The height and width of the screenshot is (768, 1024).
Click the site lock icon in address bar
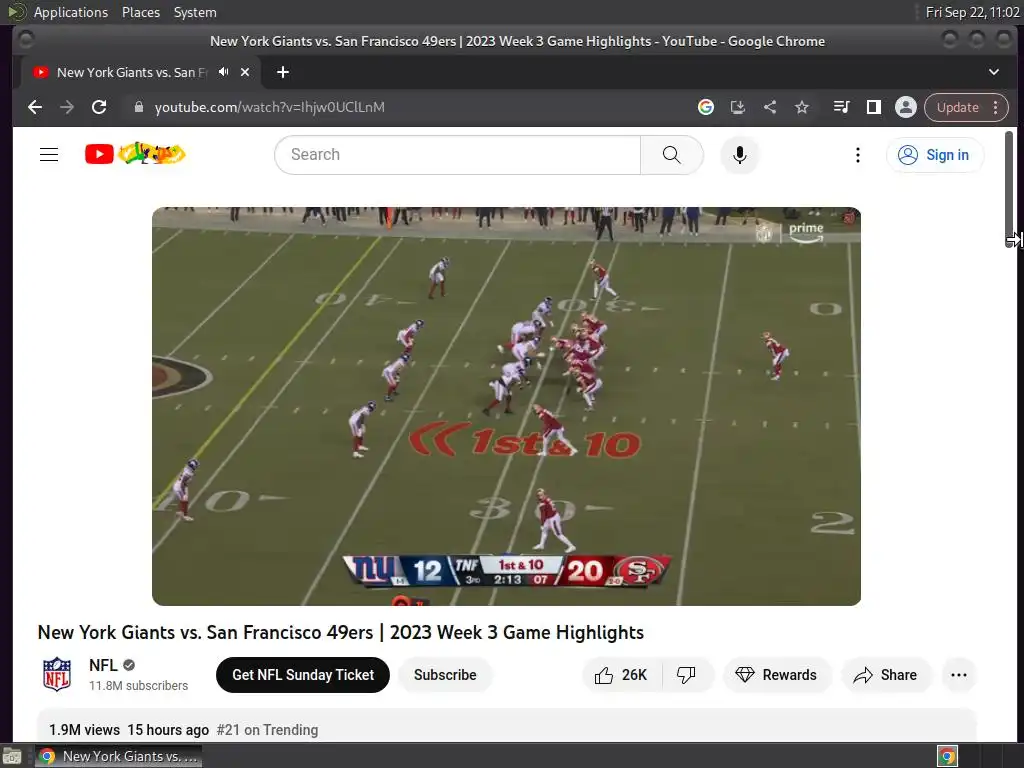pos(138,107)
